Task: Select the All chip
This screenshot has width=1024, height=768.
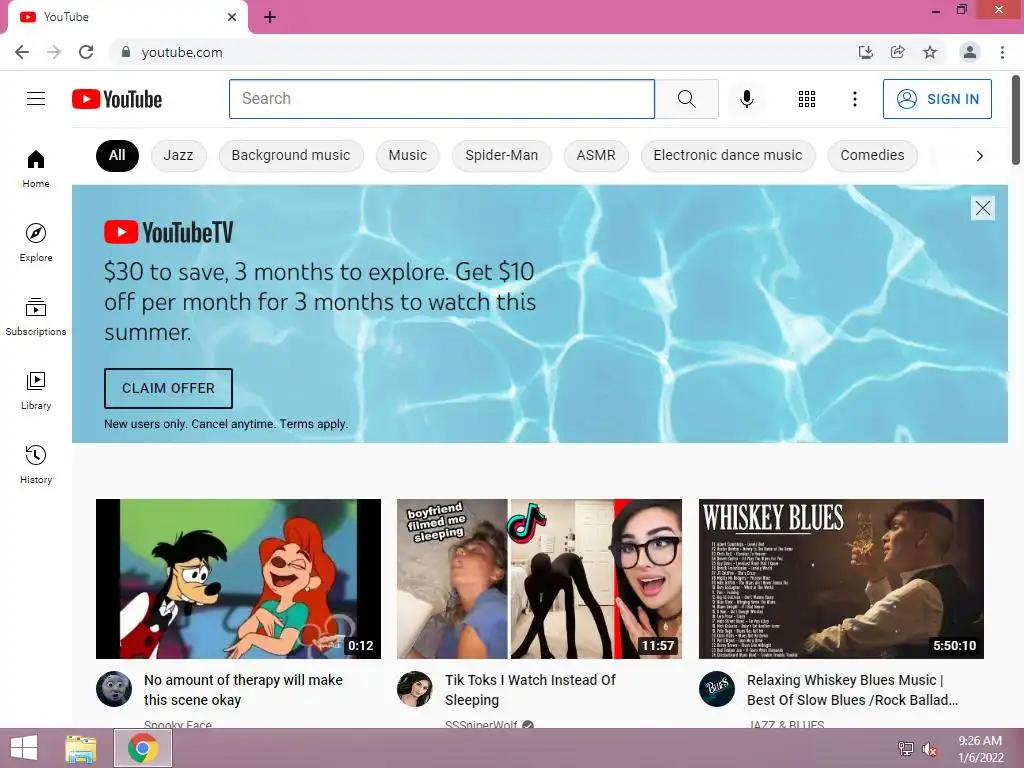Action: pyautogui.click(x=117, y=155)
